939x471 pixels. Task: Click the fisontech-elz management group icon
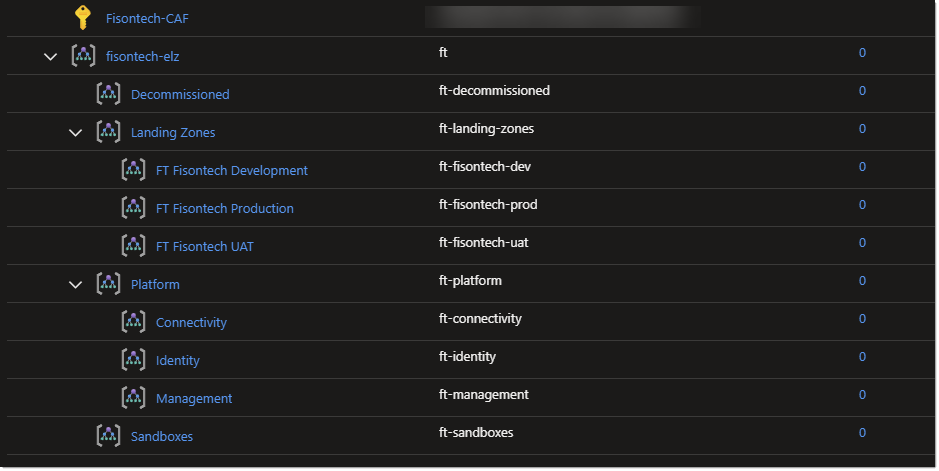point(83,56)
